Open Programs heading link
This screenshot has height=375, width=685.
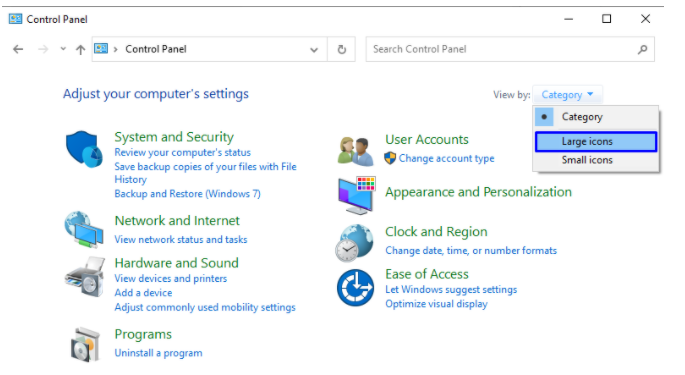coord(143,334)
